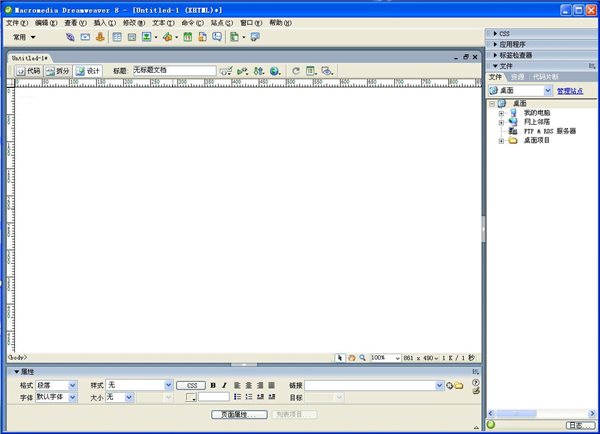
Task: Click the browser check icon in document toolbar
Action: pos(226,71)
